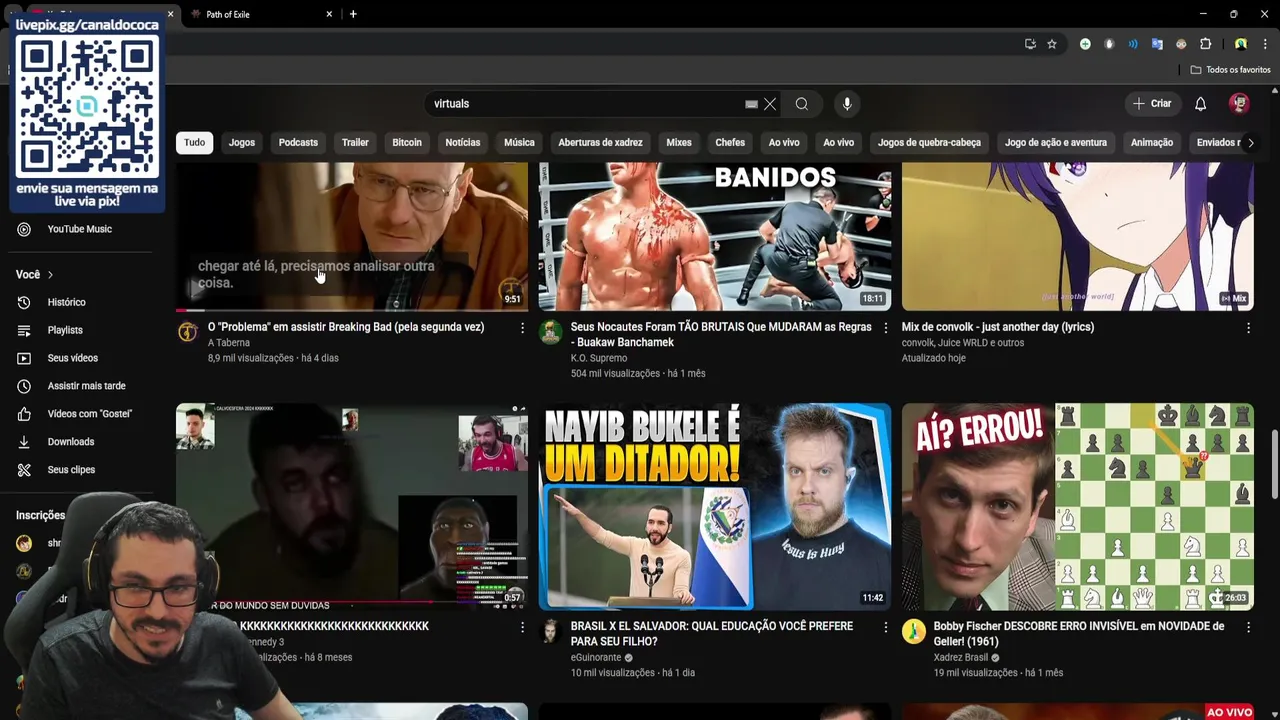Select the Animação filter chip

coord(1152,142)
